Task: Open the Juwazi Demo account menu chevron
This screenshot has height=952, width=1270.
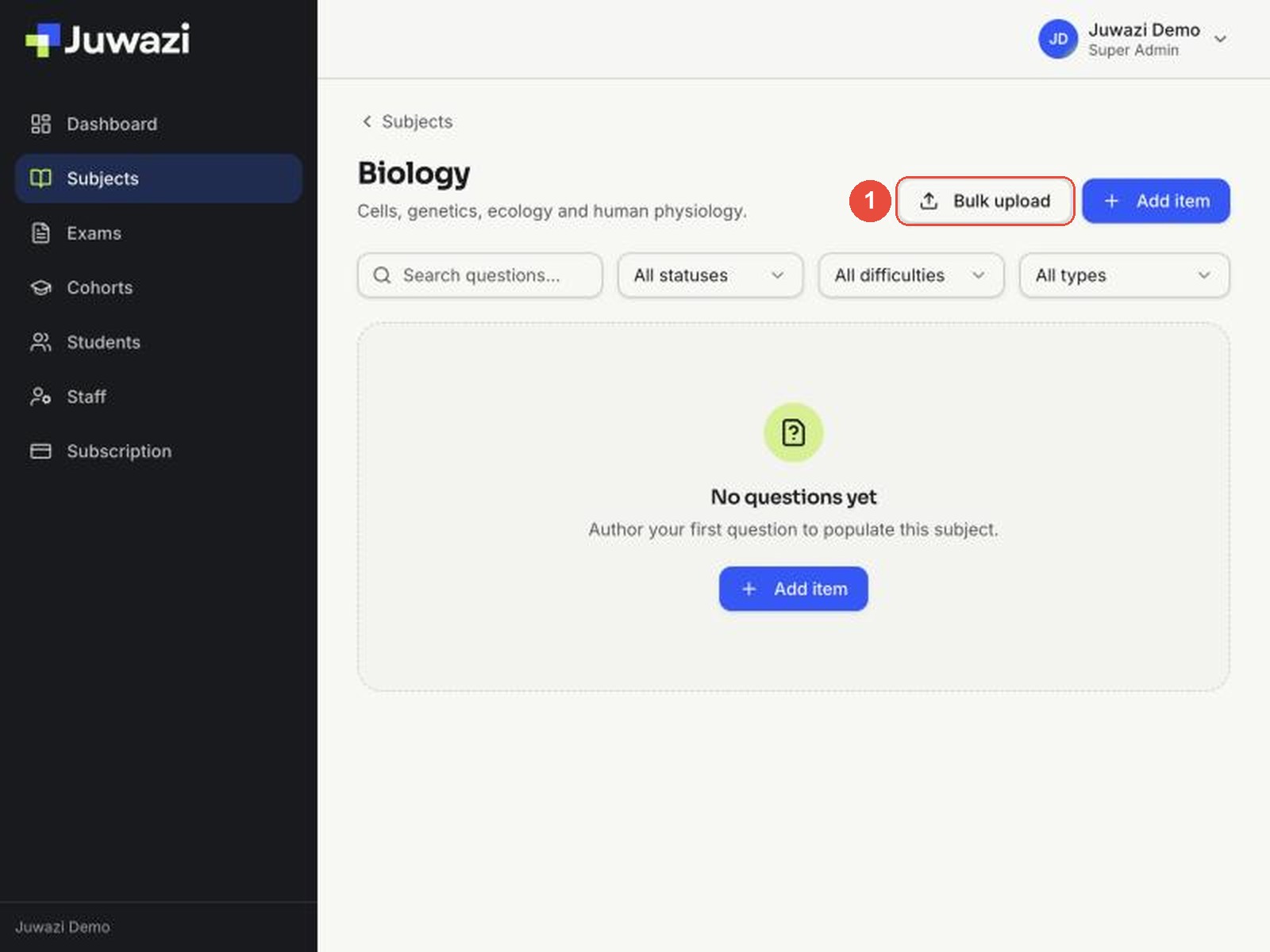Action: [1221, 40]
